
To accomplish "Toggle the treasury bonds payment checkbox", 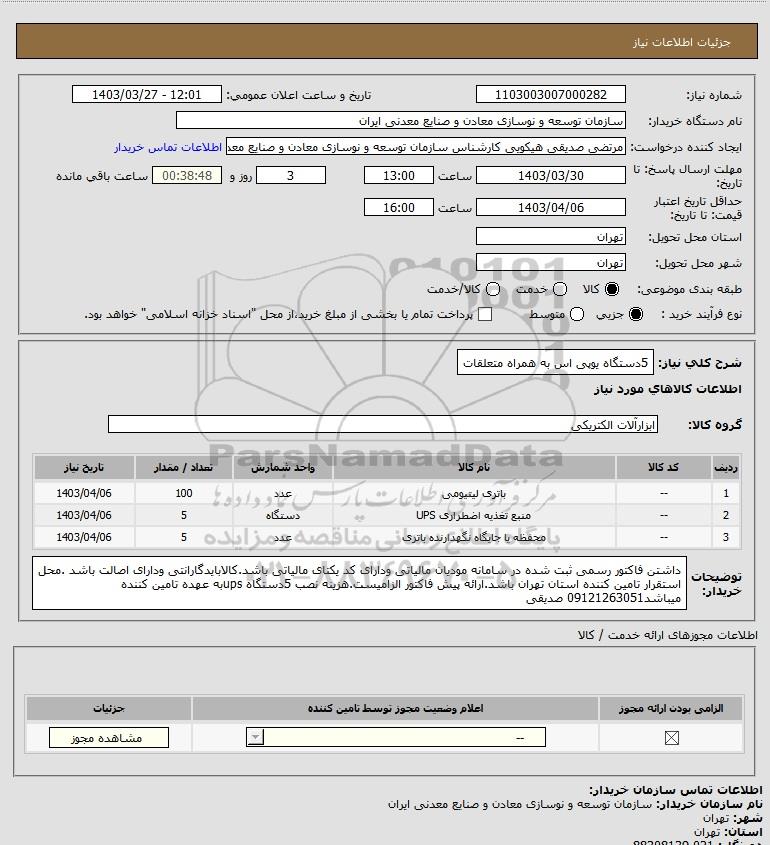I will point(485,314).
